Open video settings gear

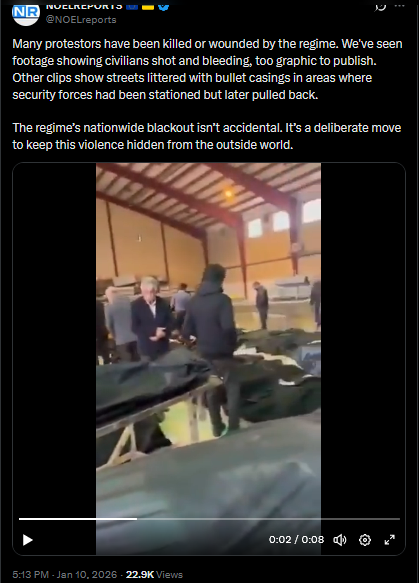365,540
